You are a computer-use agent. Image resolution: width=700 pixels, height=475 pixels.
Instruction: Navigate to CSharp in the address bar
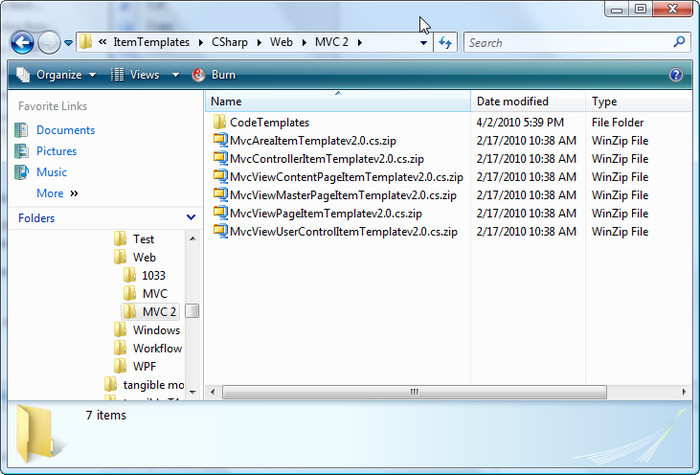[x=229, y=42]
